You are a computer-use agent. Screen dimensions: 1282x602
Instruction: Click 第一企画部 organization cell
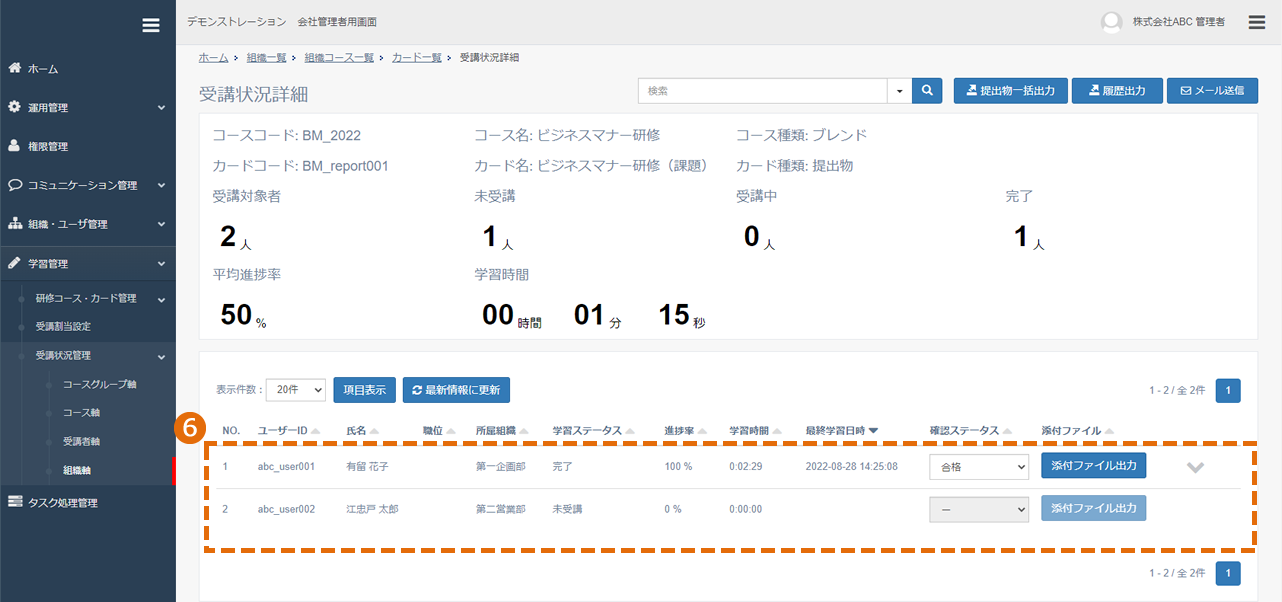pos(500,466)
